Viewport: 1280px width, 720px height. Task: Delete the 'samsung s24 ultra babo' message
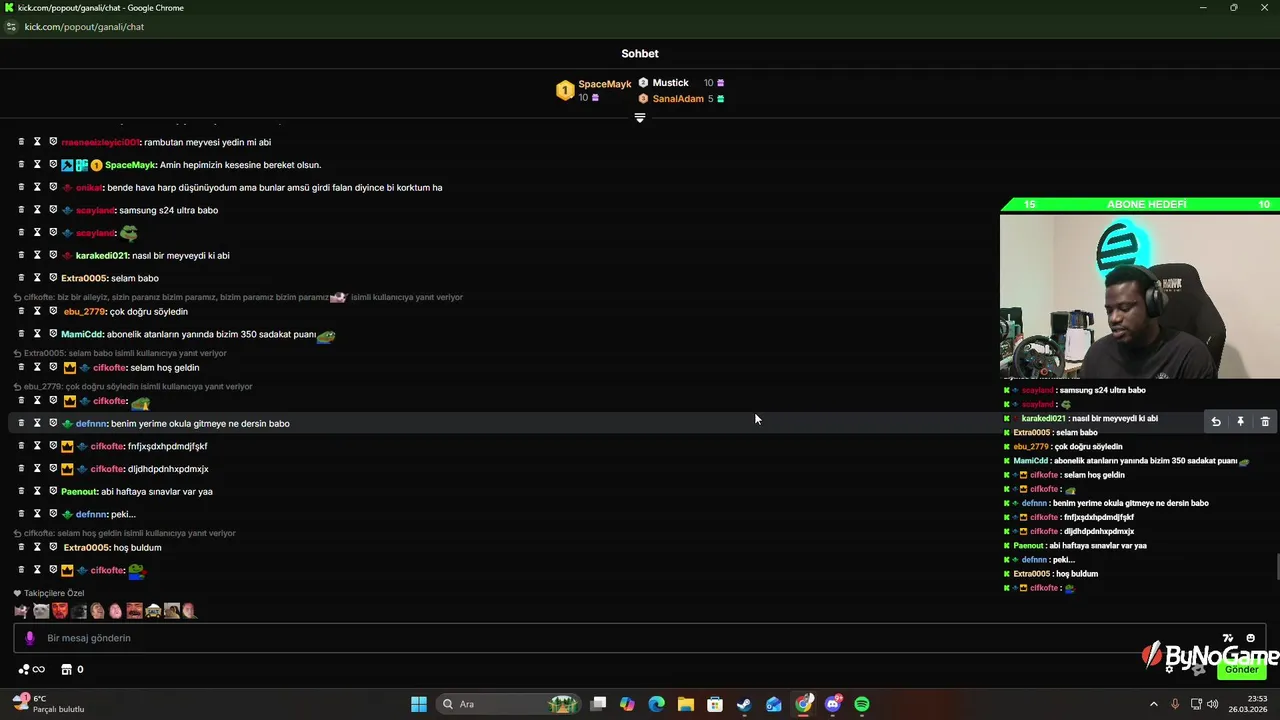21,210
